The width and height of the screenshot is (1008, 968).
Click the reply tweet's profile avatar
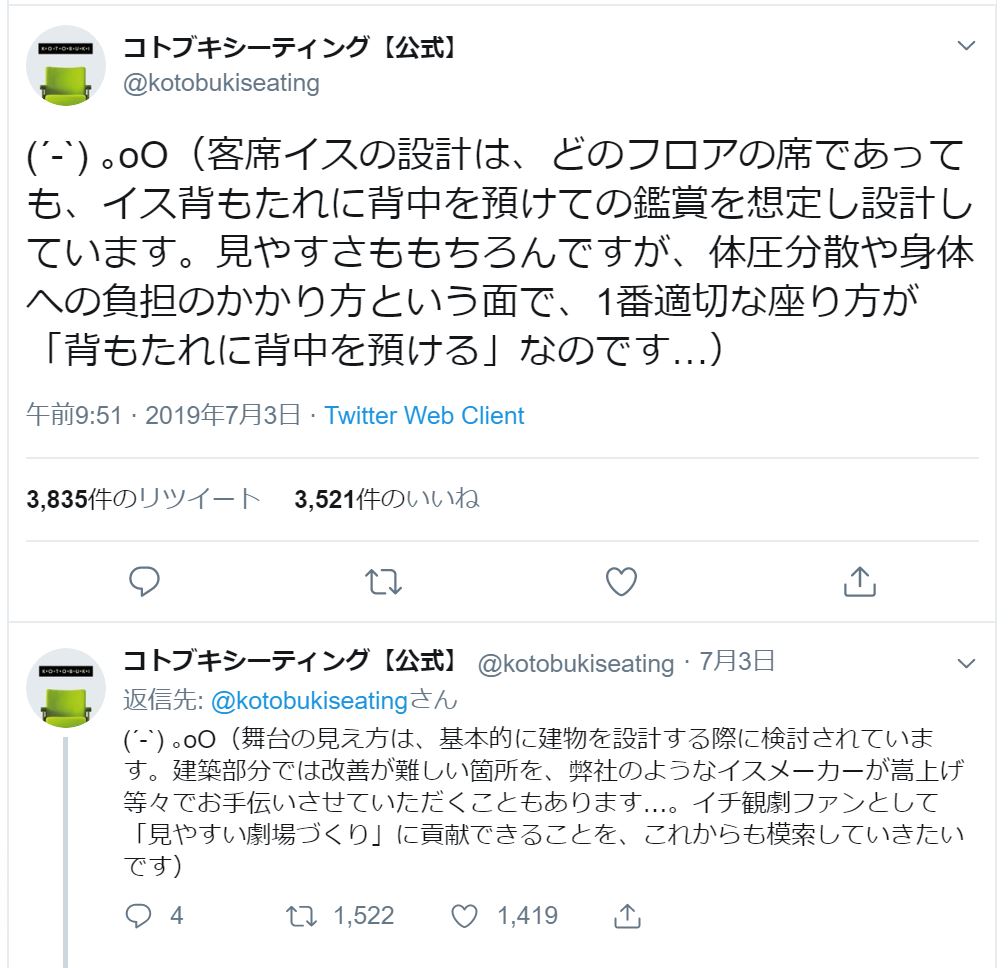66,688
